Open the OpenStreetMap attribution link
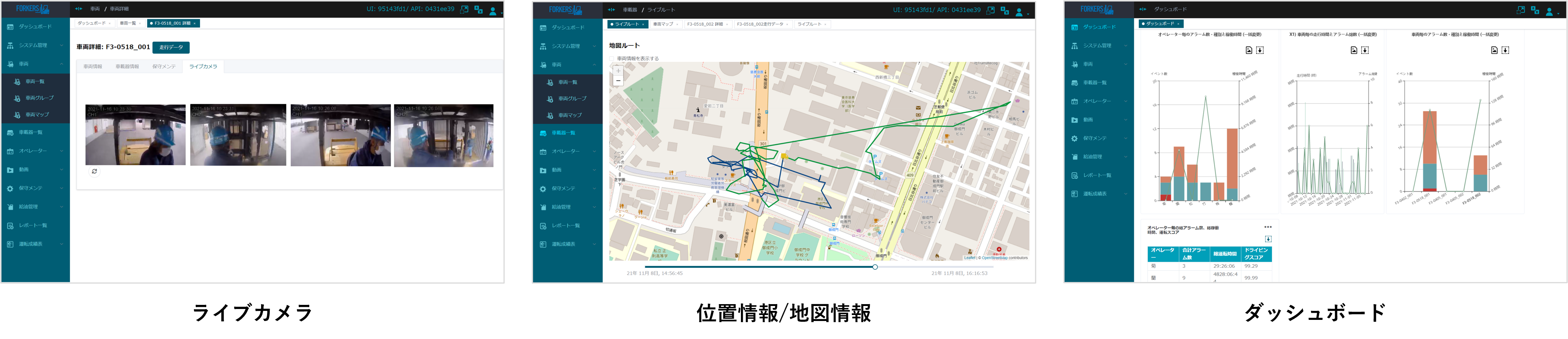The width and height of the screenshot is (1568, 339). coord(994,258)
